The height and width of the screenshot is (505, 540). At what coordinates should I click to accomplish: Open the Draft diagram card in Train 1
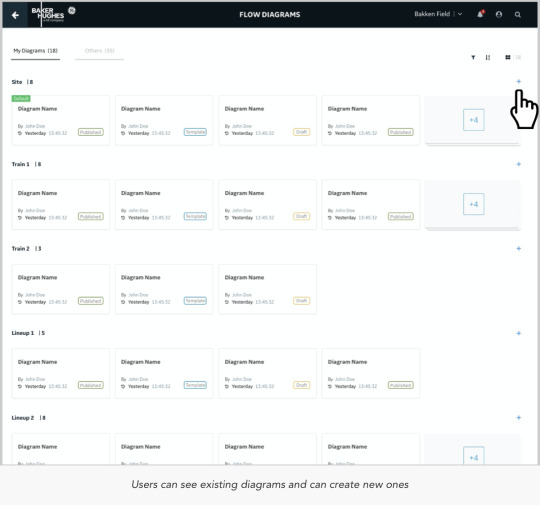click(268, 205)
